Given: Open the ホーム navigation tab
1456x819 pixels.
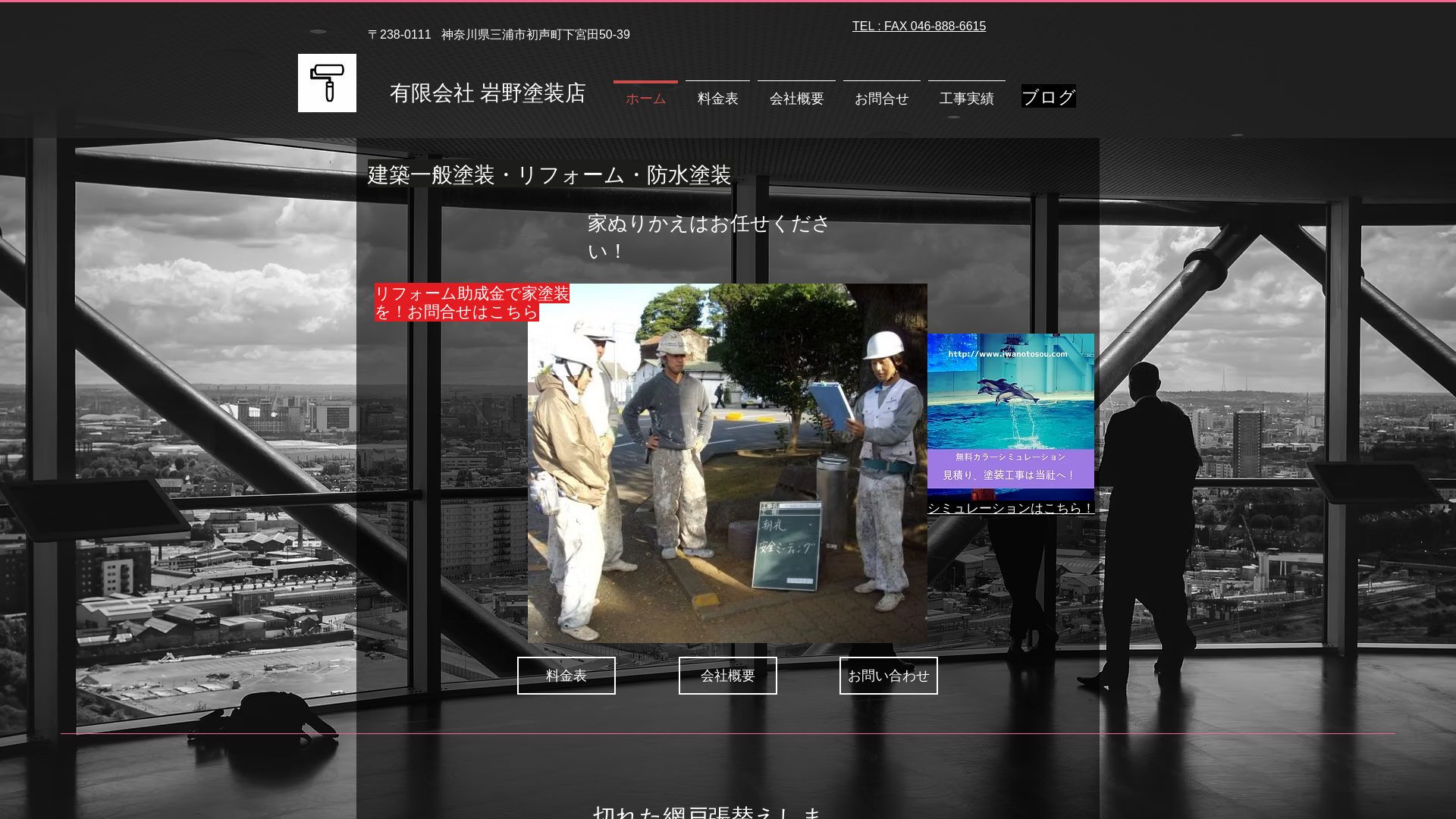Looking at the screenshot, I should [645, 98].
